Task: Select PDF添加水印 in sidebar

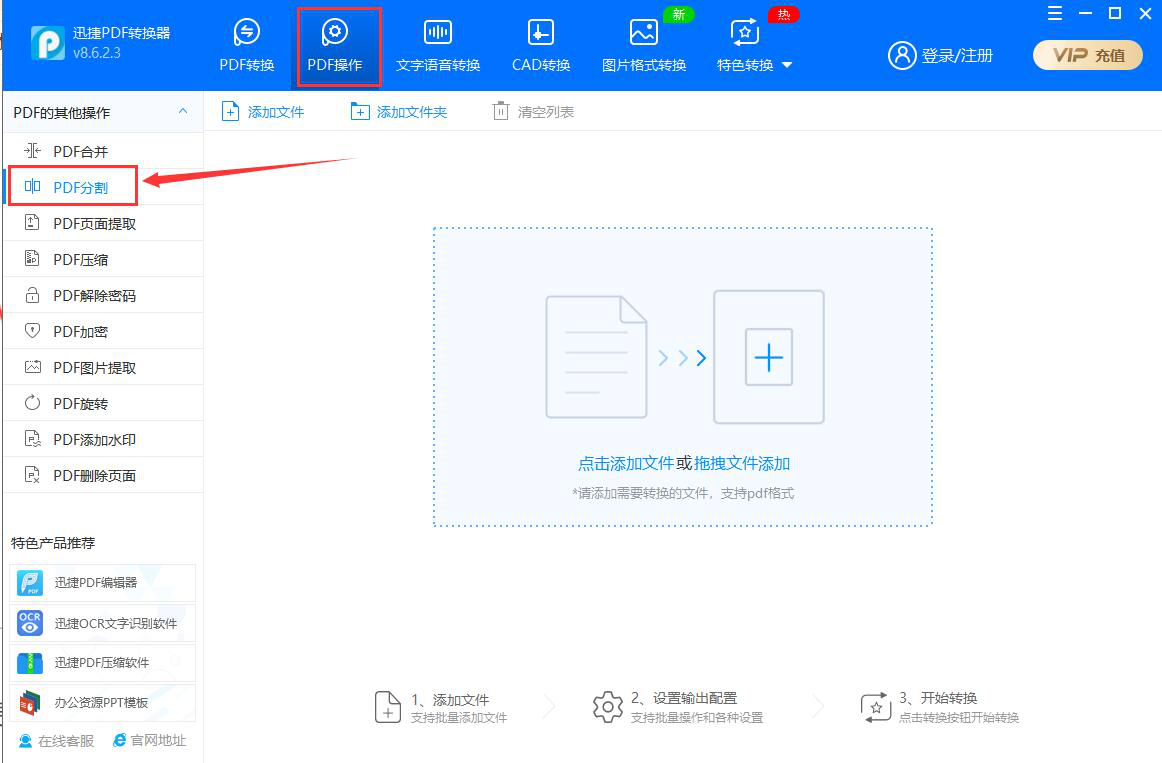Action: point(104,439)
